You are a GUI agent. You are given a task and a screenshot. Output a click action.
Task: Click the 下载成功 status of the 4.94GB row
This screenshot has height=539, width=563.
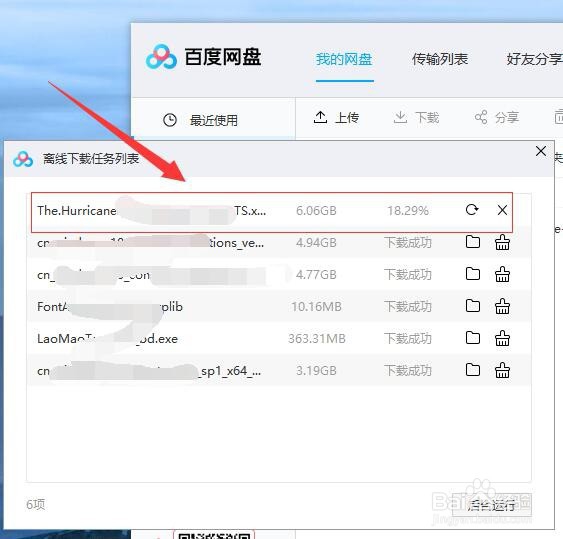[x=408, y=243]
